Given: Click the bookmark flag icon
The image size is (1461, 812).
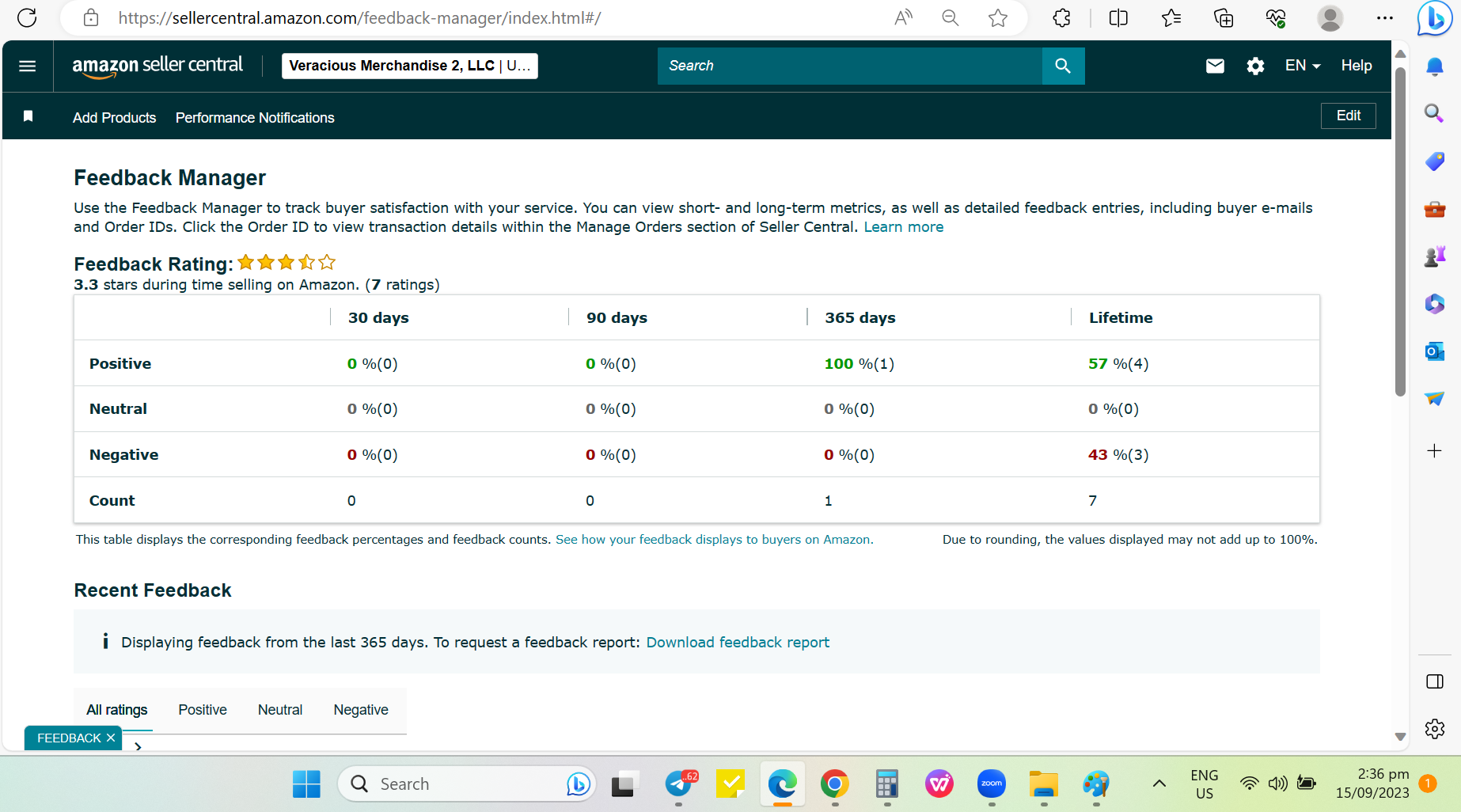Looking at the screenshot, I should (x=28, y=116).
